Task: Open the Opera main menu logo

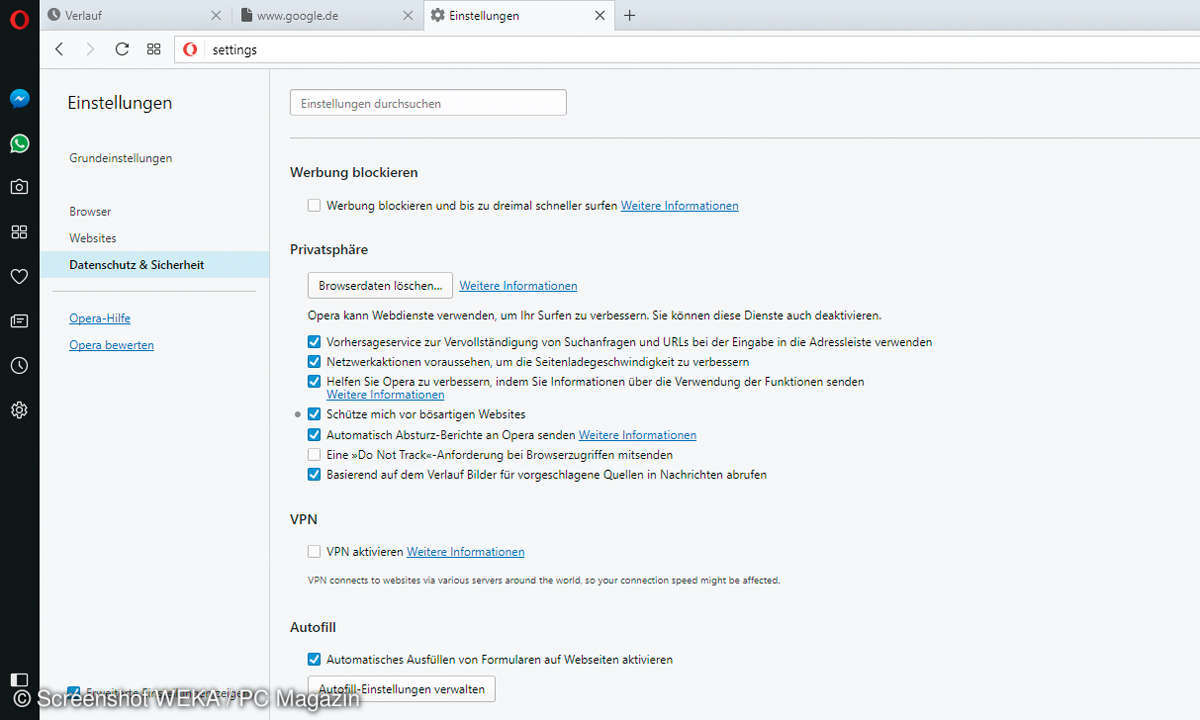Action: (x=19, y=18)
